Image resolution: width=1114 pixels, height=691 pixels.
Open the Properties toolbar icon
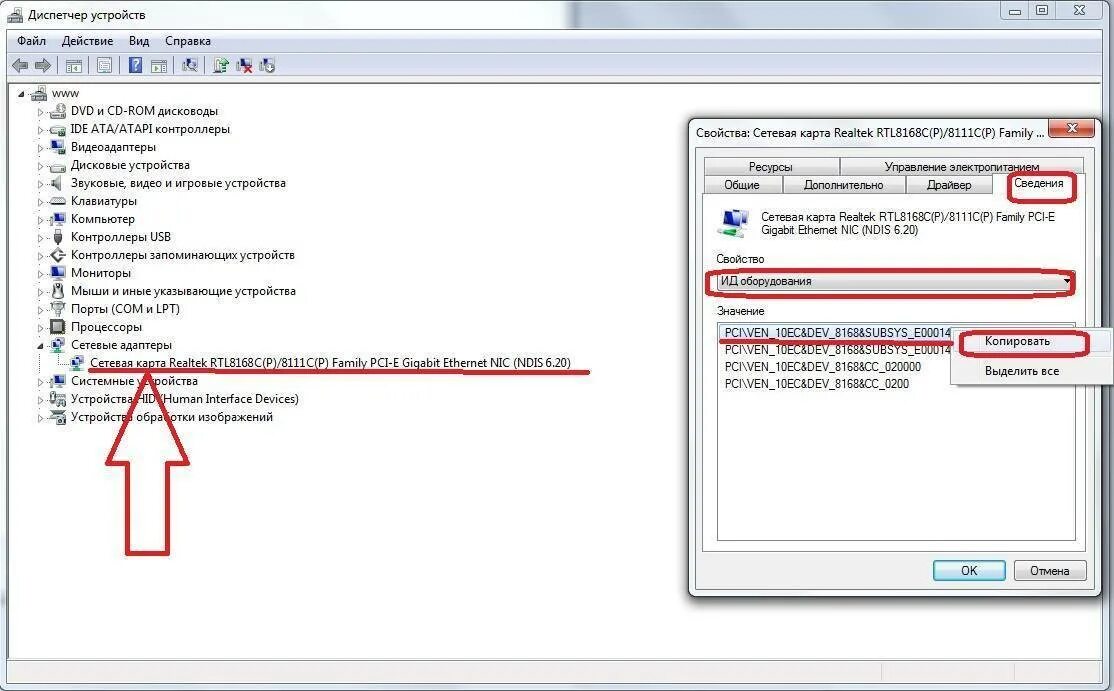104,66
